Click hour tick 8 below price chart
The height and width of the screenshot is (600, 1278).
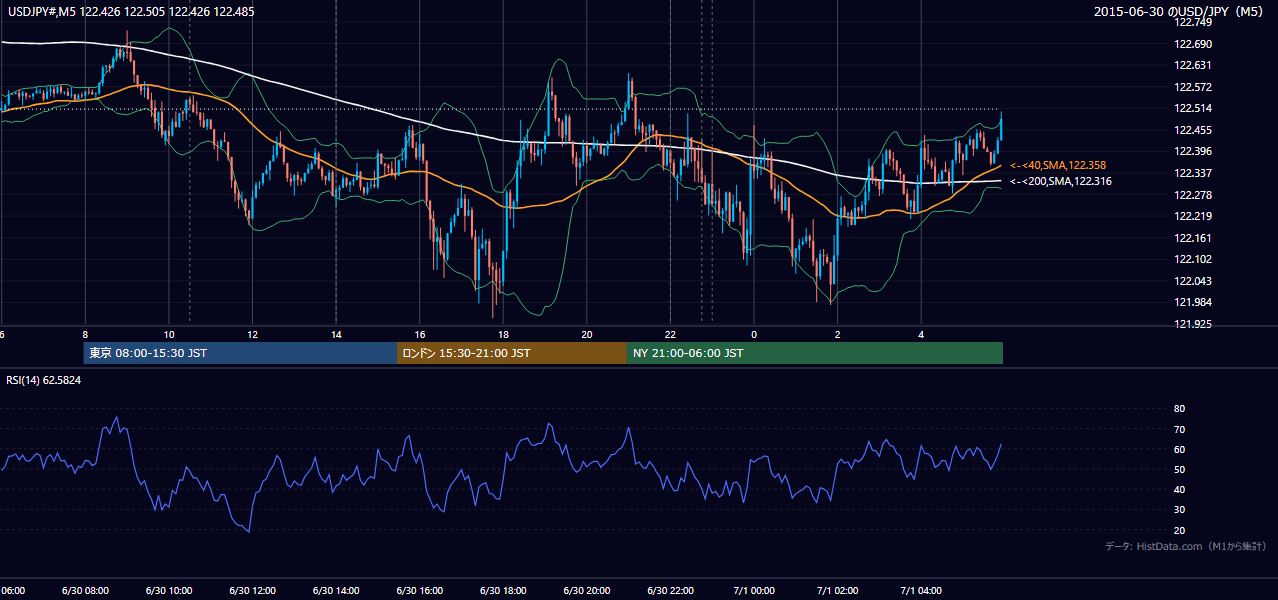point(85,334)
